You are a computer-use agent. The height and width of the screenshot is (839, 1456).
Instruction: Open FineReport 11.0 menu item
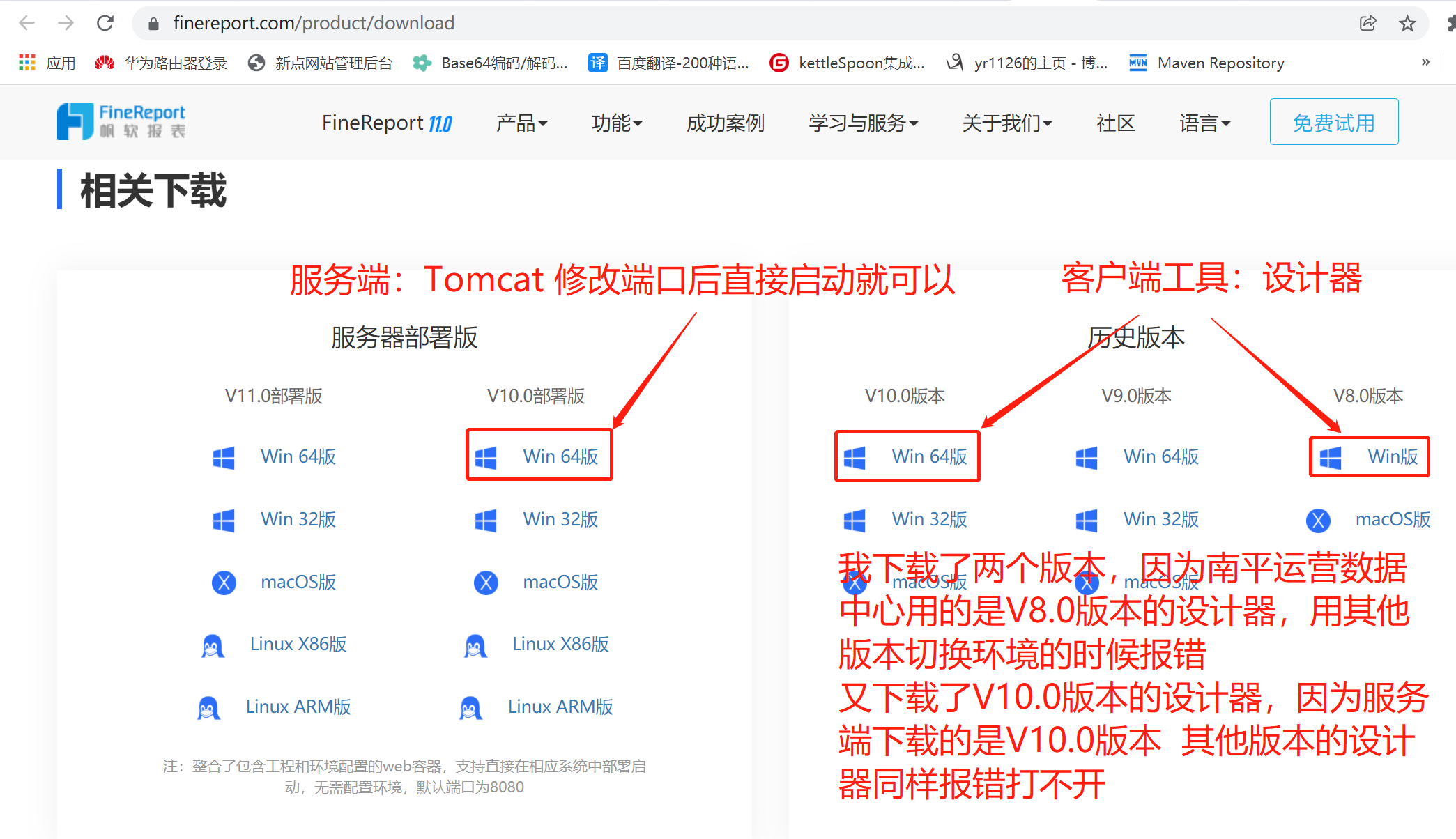click(387, 123)
